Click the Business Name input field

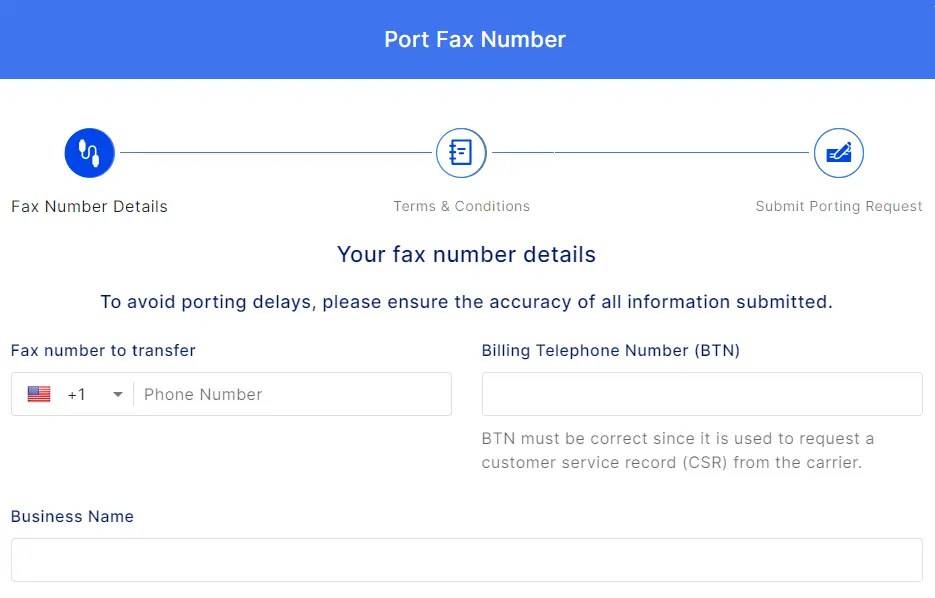pyautogui.click(x=466, y=559)
